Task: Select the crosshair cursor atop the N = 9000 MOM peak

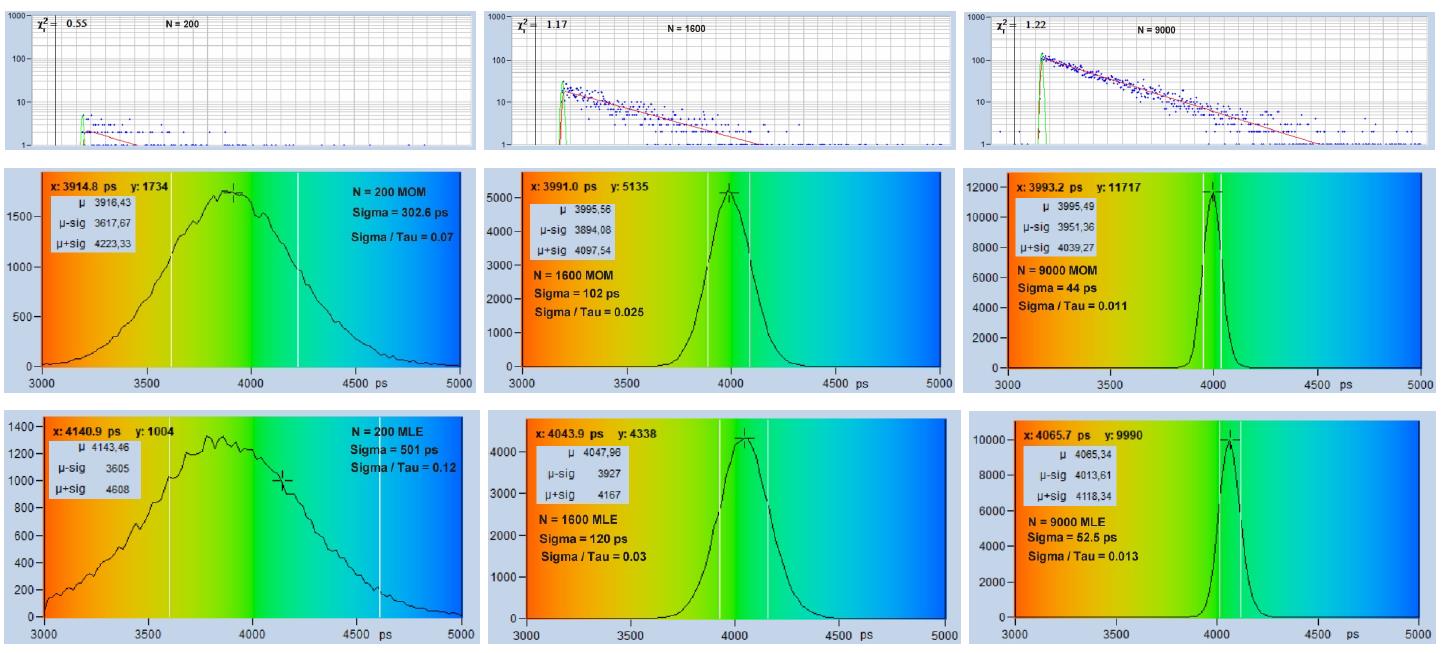Action: tap(1213, 190)
